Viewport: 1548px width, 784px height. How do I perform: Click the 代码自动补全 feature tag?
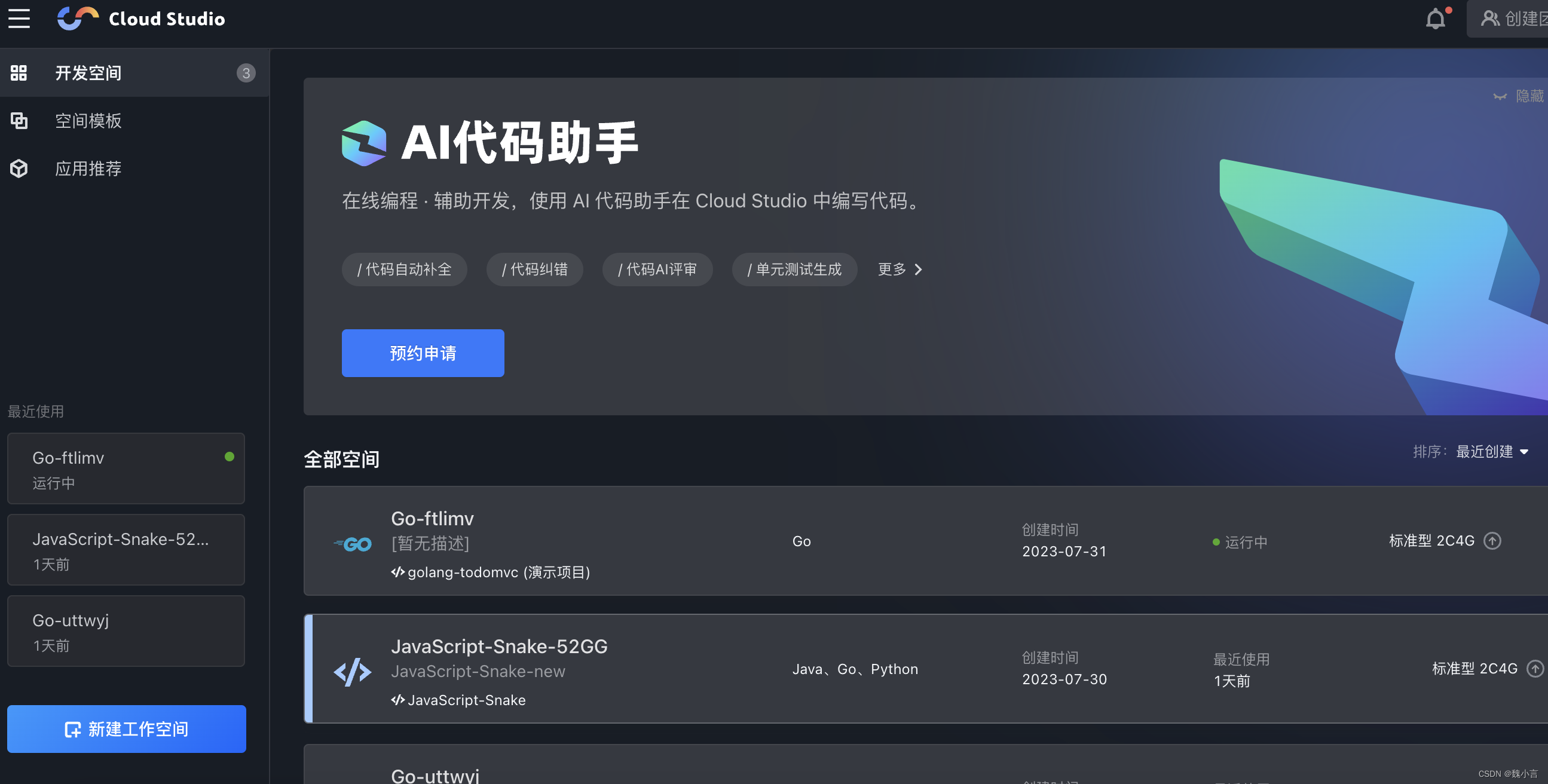pyautogui.click(x=404, y=269)
